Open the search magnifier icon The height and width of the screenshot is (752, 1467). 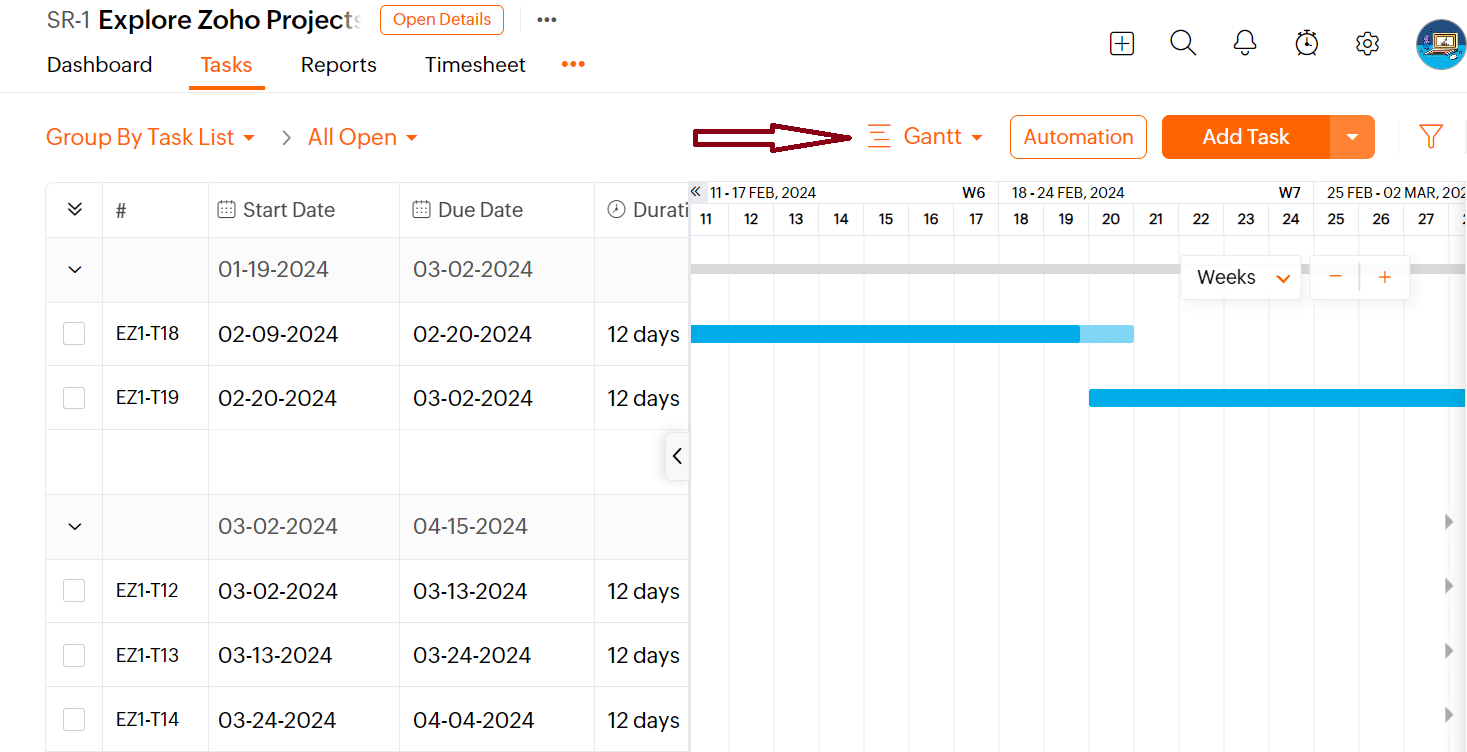coord(1183,43)
